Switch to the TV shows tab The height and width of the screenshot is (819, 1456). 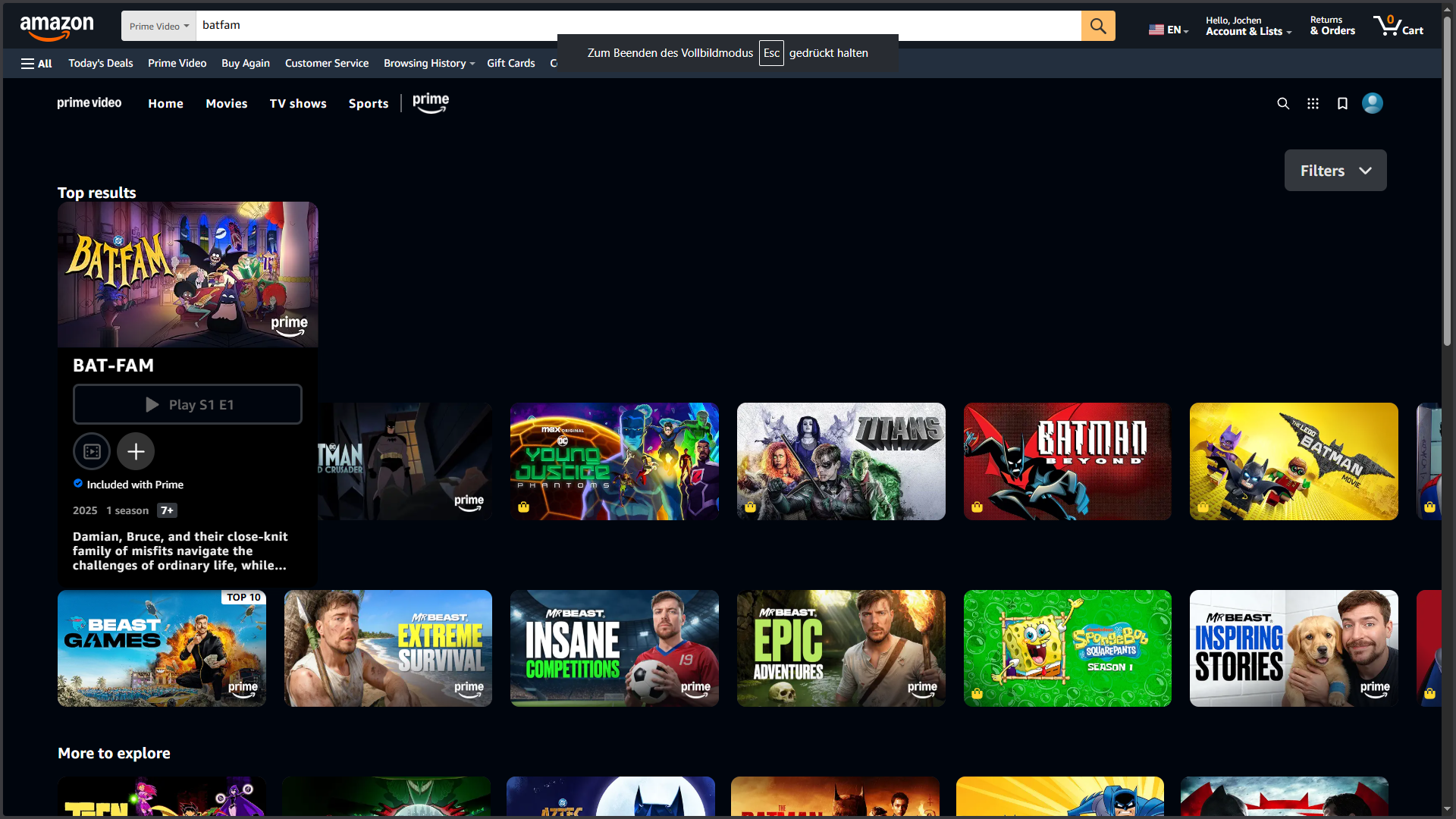pyautogui.click(x=298, y=104)
